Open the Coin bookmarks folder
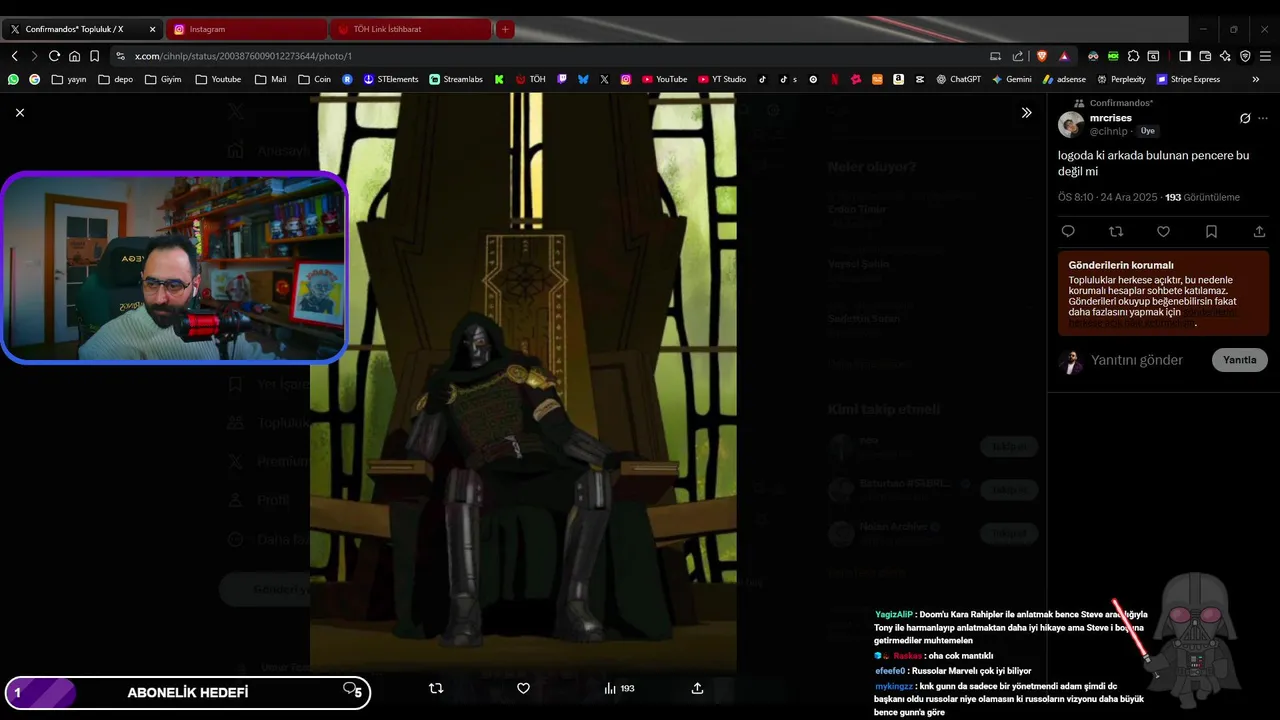Screen dimensions: 1280x720 [x=314, y=79]
